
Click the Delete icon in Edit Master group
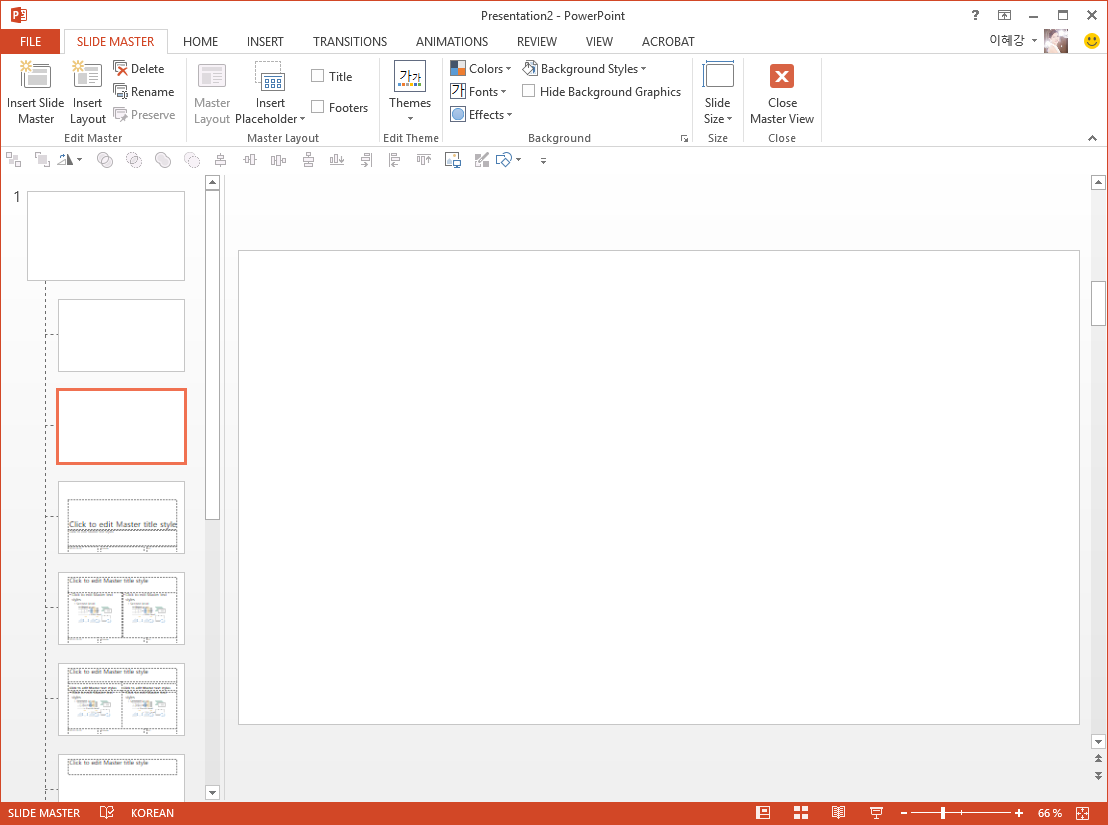click(x=143, y=68)
